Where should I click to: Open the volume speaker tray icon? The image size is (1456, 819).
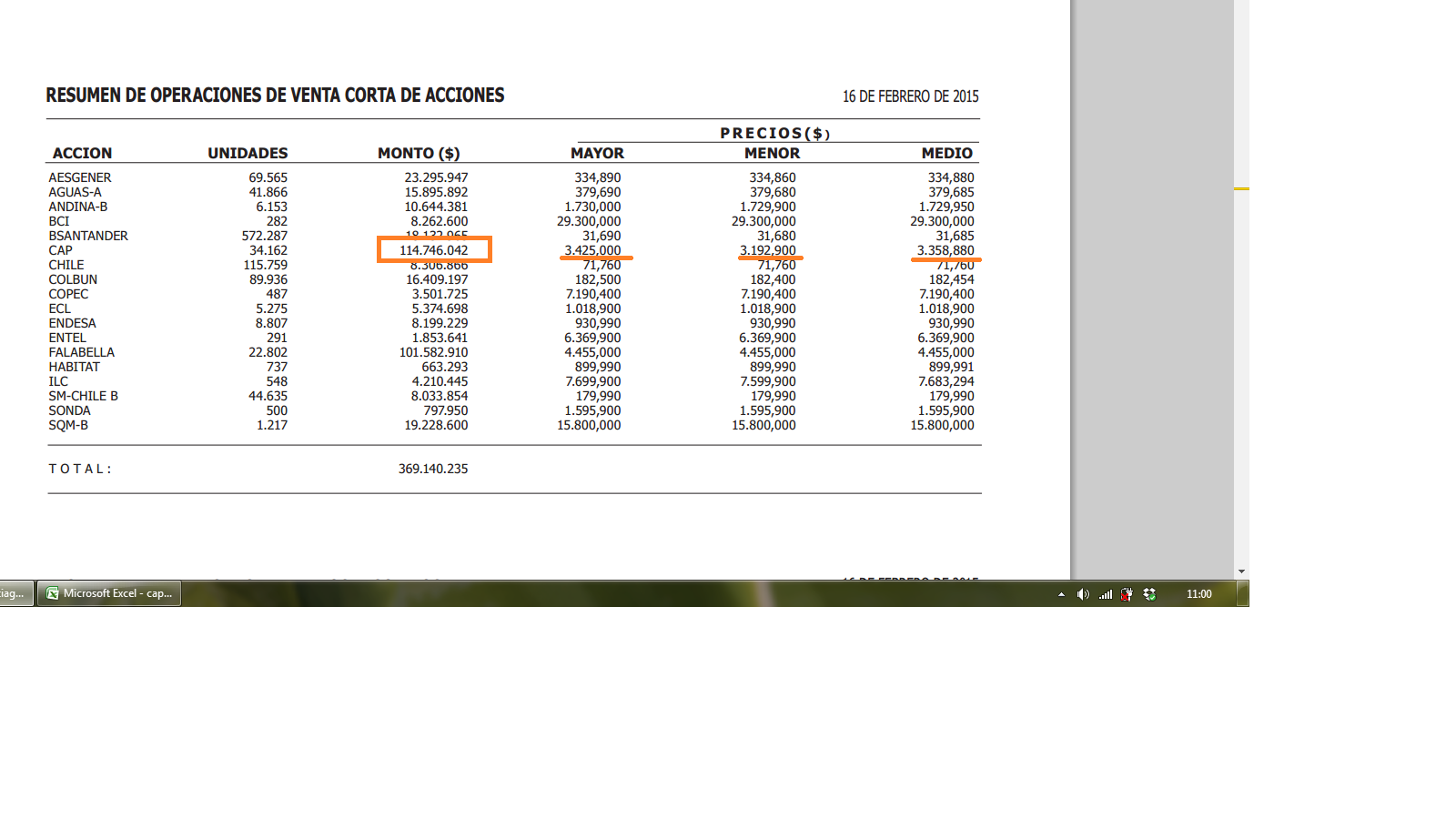[1083, 594]
